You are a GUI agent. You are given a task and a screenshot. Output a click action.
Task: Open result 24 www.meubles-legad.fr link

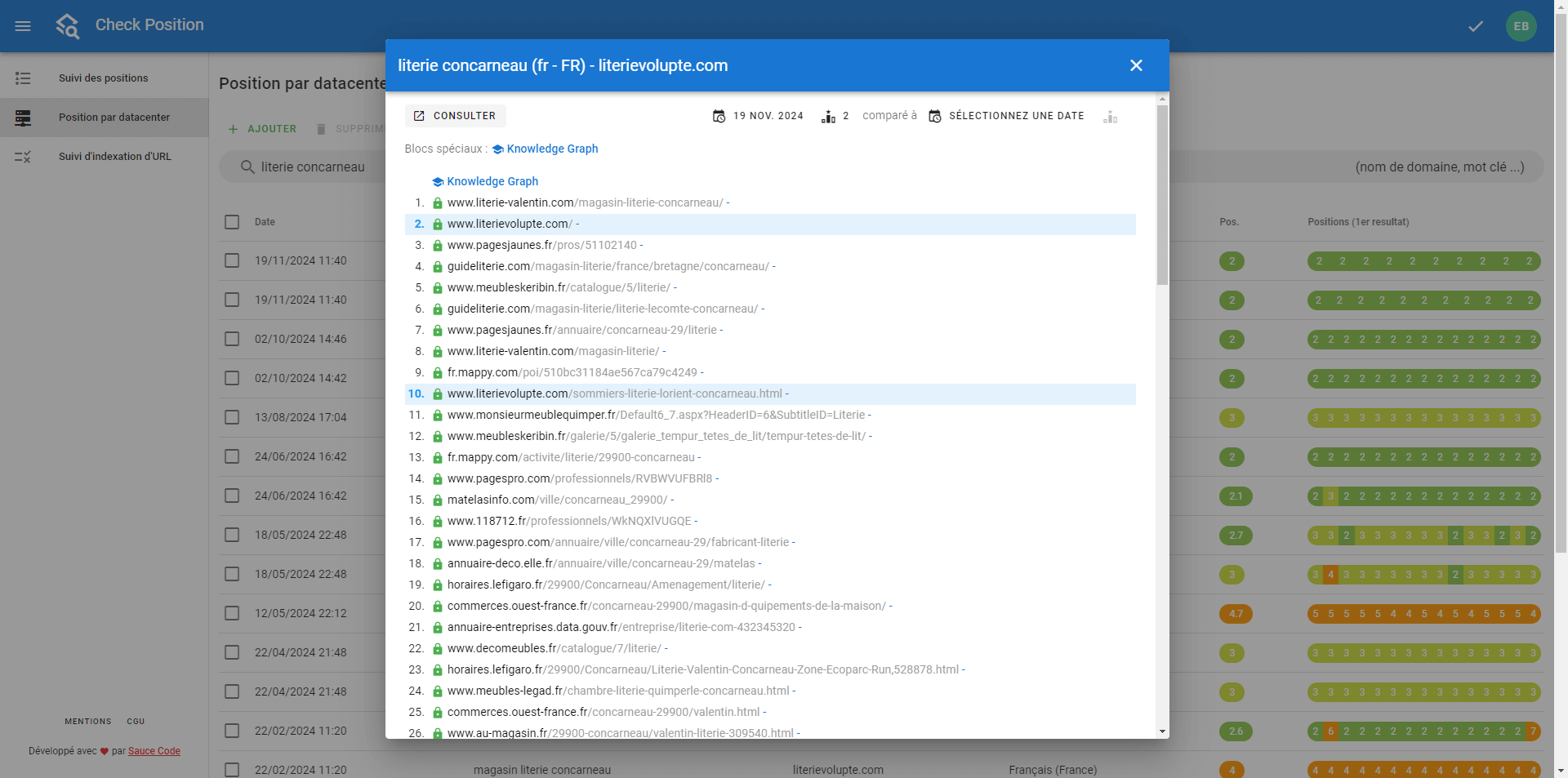(x=618, y=691)
